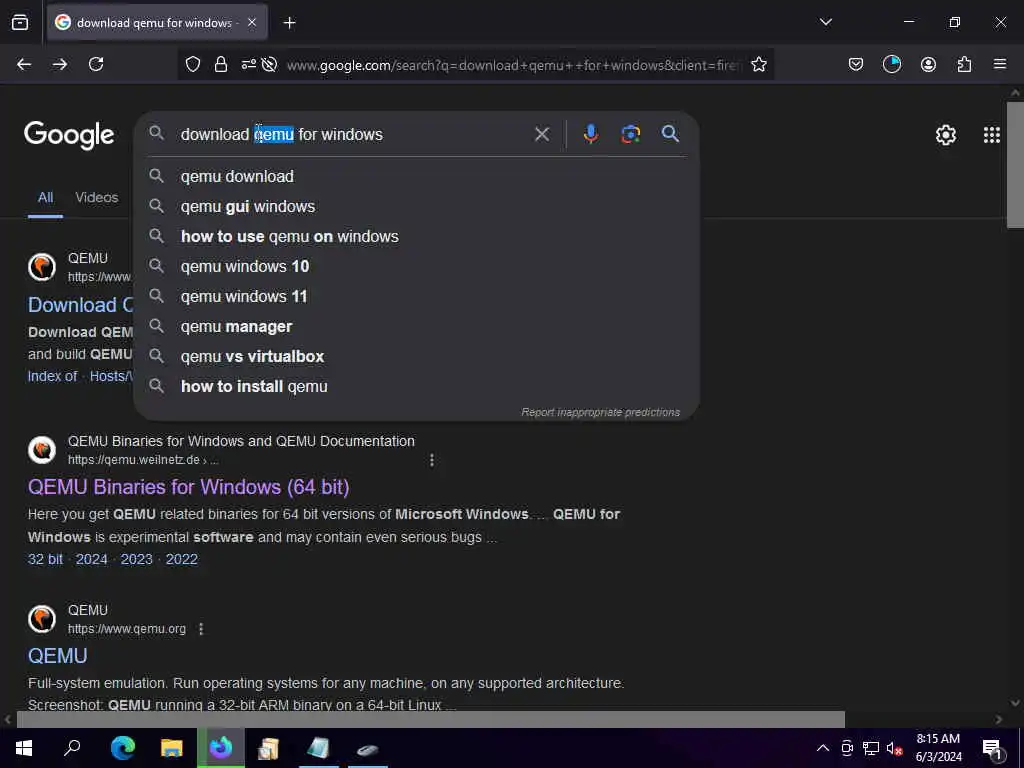
Task: Click 'Report inappropriate predictions' link
Action: click(x=600, y=412)
